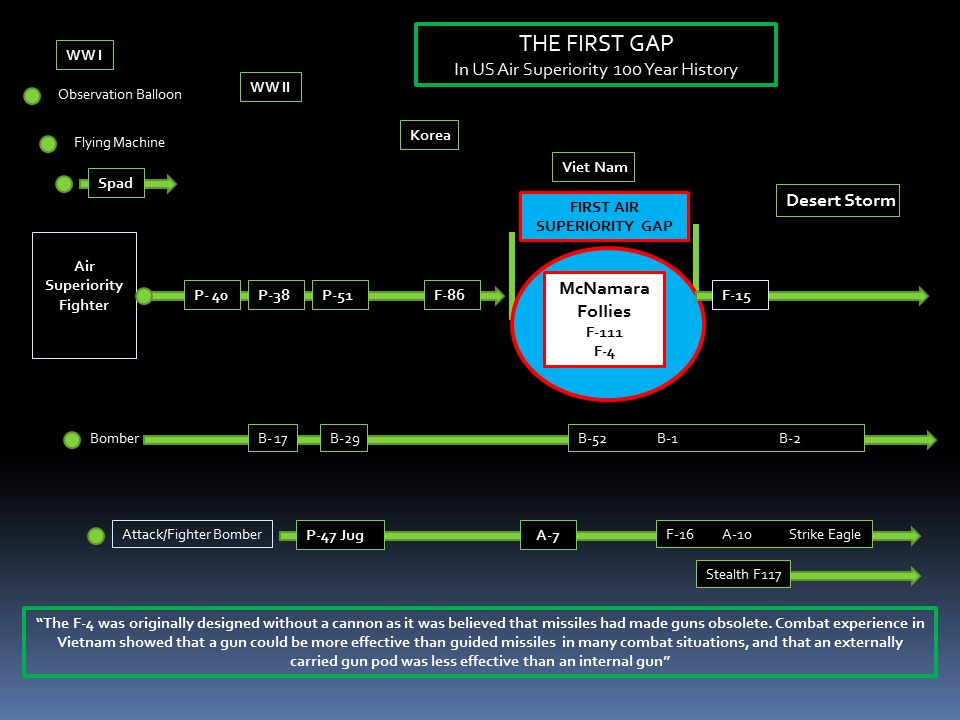The image size is (960, 720).
Task: Click the P-51 fighter box
Action: pos(339,296)
